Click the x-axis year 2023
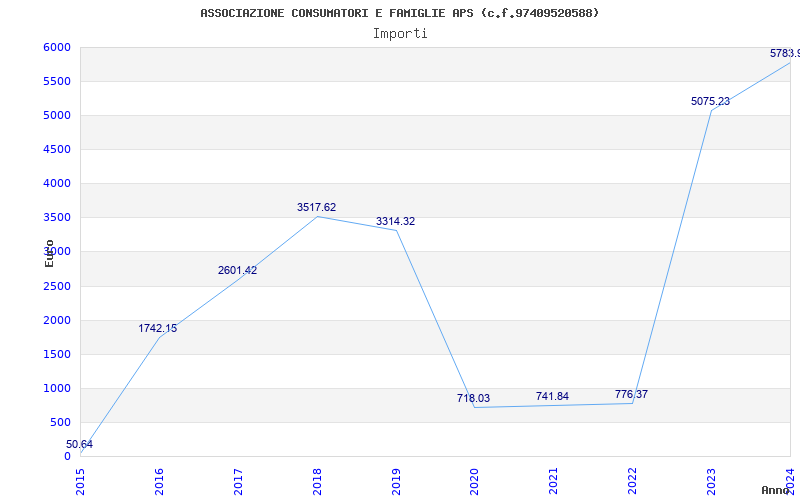This screenshot has height=500, width=800. point(711,481)
